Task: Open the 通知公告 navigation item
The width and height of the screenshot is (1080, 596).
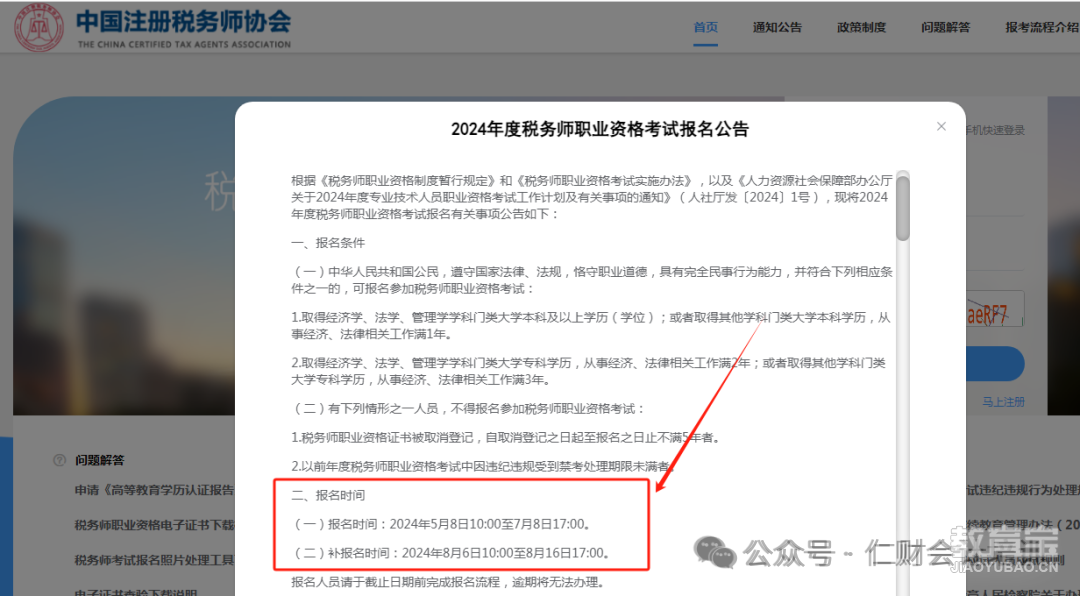Action: [x=777, y=28]
